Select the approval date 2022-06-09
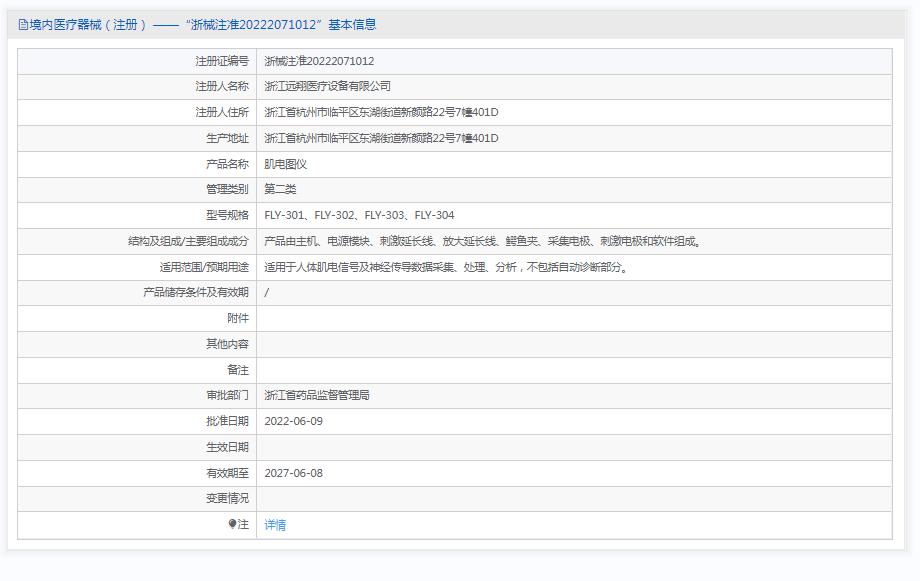Viewport: 920px width, 581px height. (x=293, y=421)
